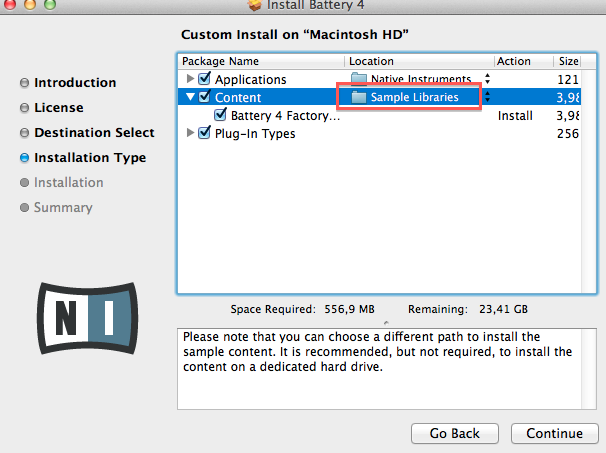Click the License step bullet
Image resolution: width=606 pixels, height=453 pixels.
[24, 108]
